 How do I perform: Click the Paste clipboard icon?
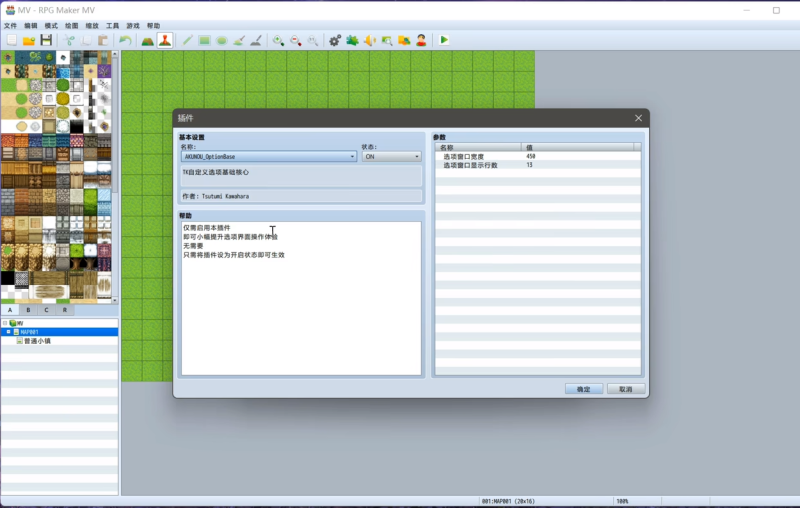point(103,40)
